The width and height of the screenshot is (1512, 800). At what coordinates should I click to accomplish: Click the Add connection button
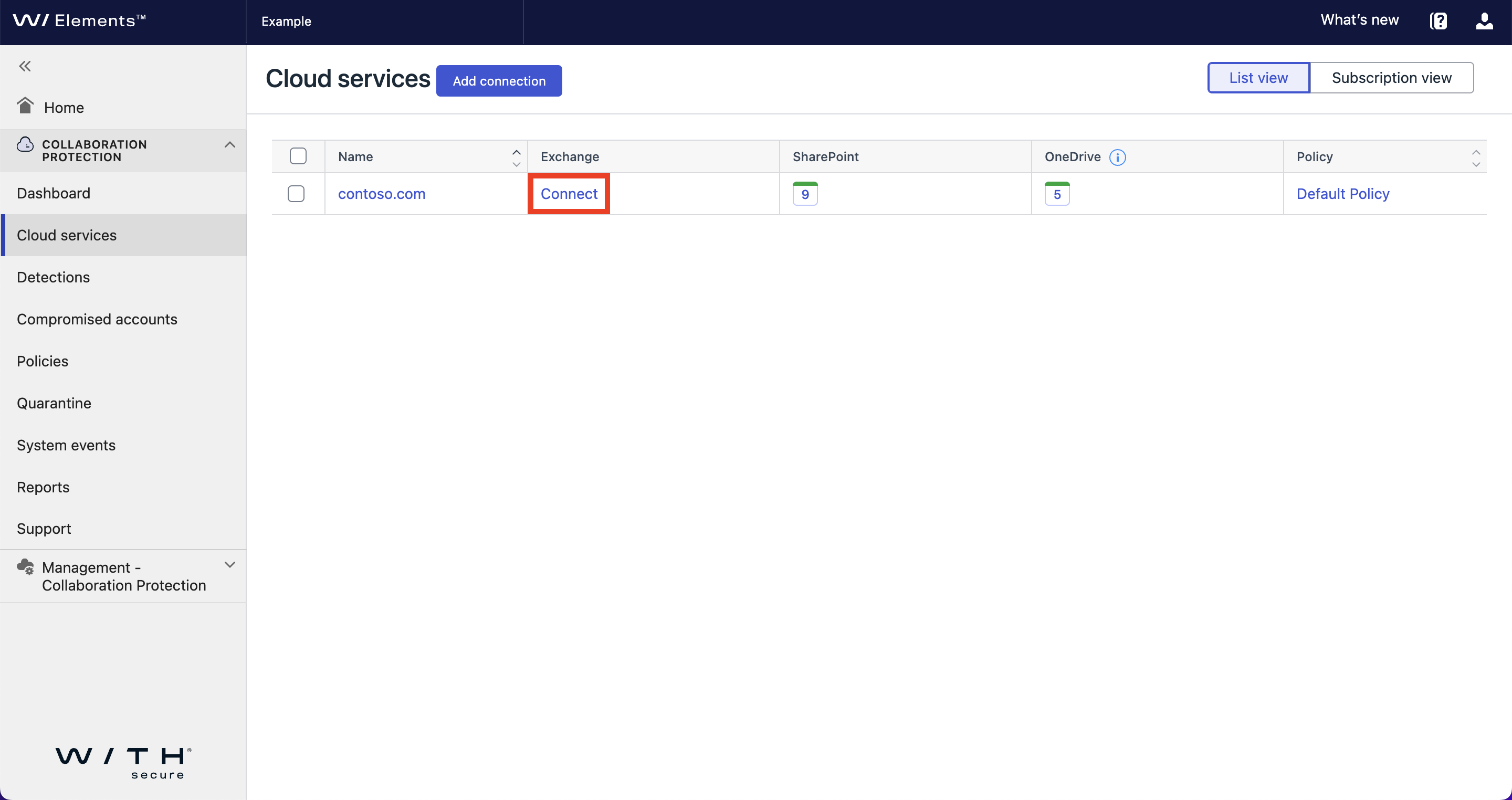click(499, 81)
